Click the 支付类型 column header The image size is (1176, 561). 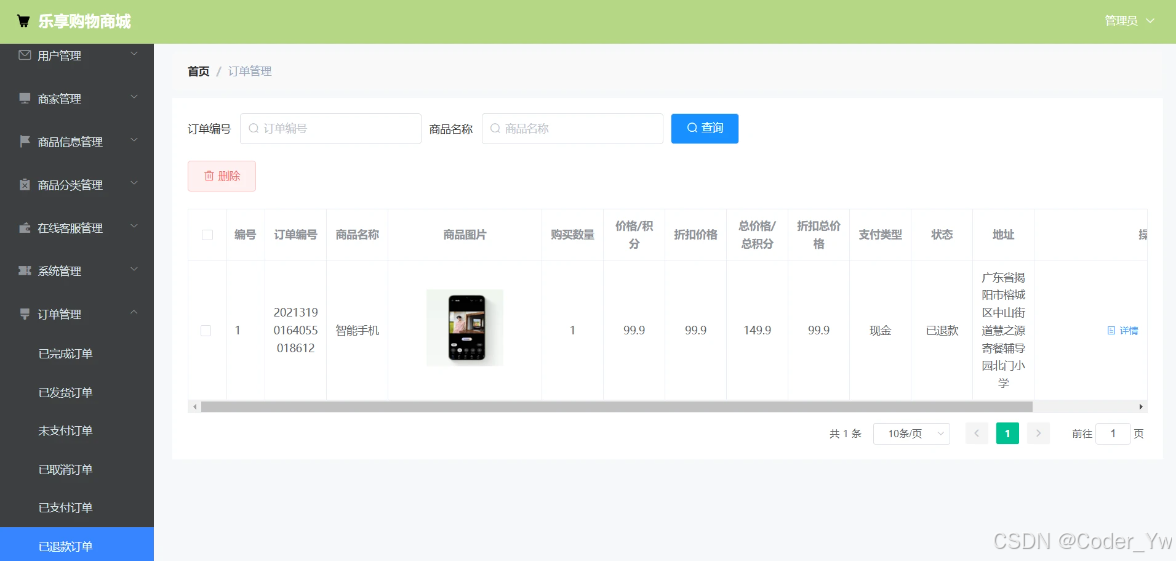[880, 235]
